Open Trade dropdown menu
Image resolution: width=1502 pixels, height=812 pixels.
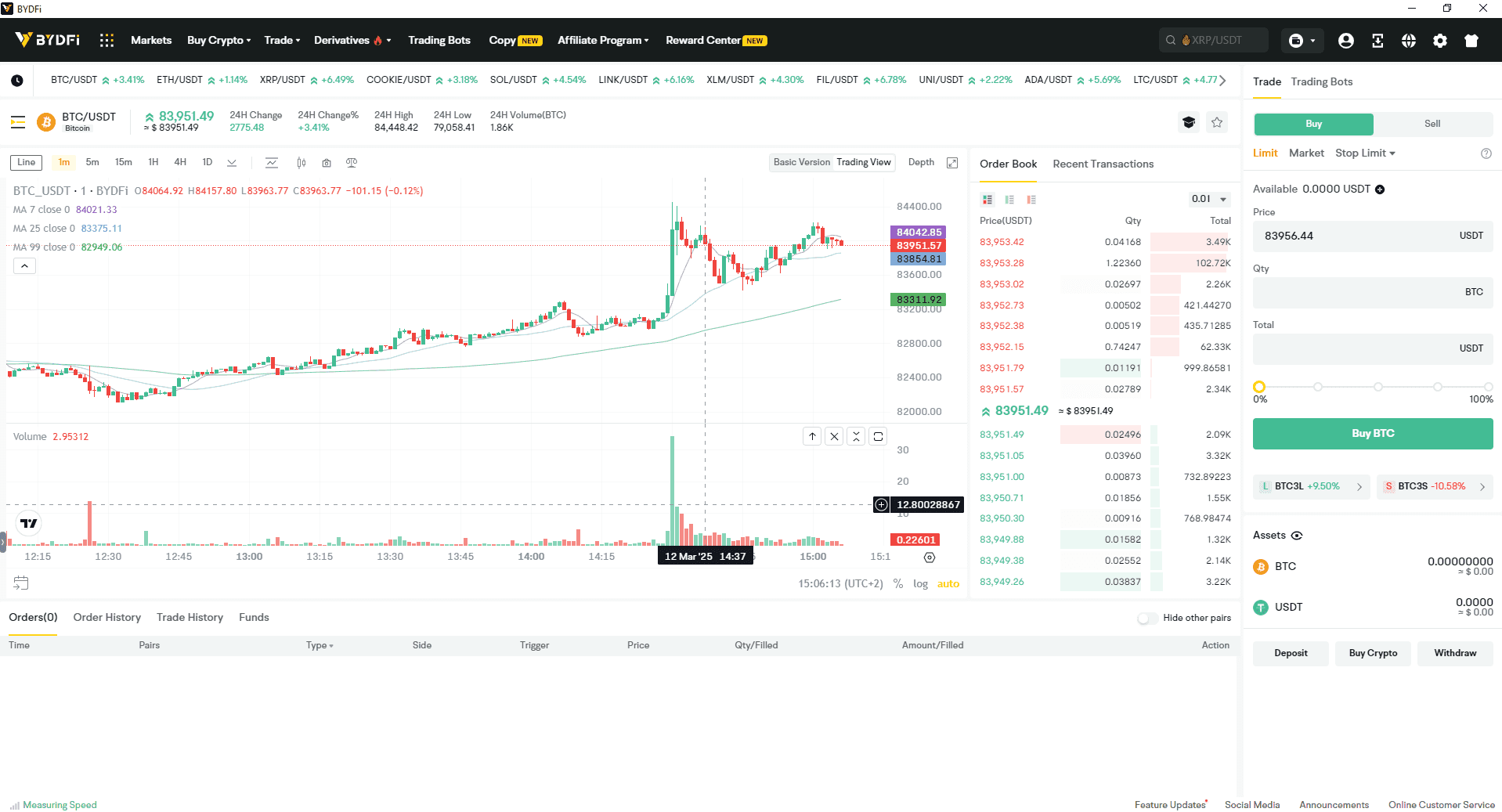click(282, 40)
